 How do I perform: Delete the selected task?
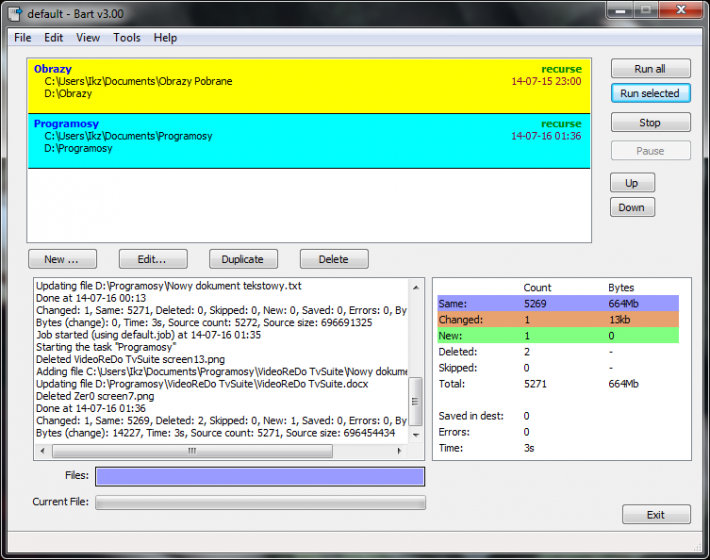click(334, 259)
